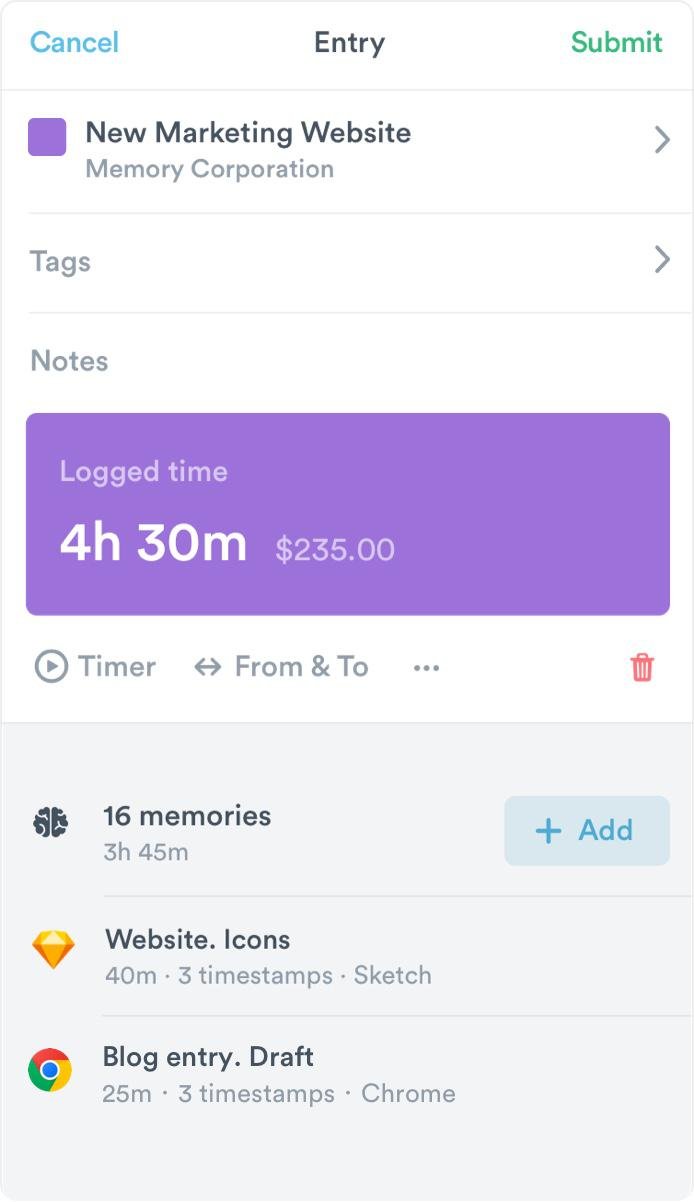Submit the time entry
The width and height of the screenshot is (694, 1202).
[x=616, y=42]
